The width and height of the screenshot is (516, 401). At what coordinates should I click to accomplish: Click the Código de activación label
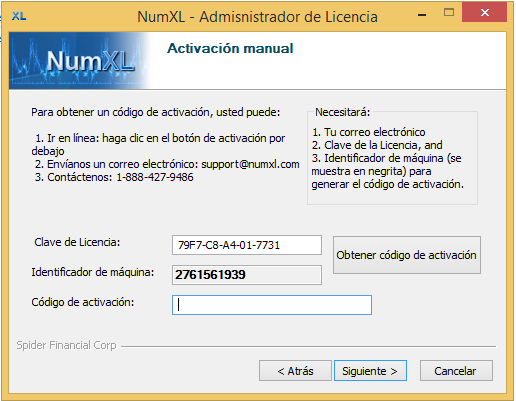[83, 302]
